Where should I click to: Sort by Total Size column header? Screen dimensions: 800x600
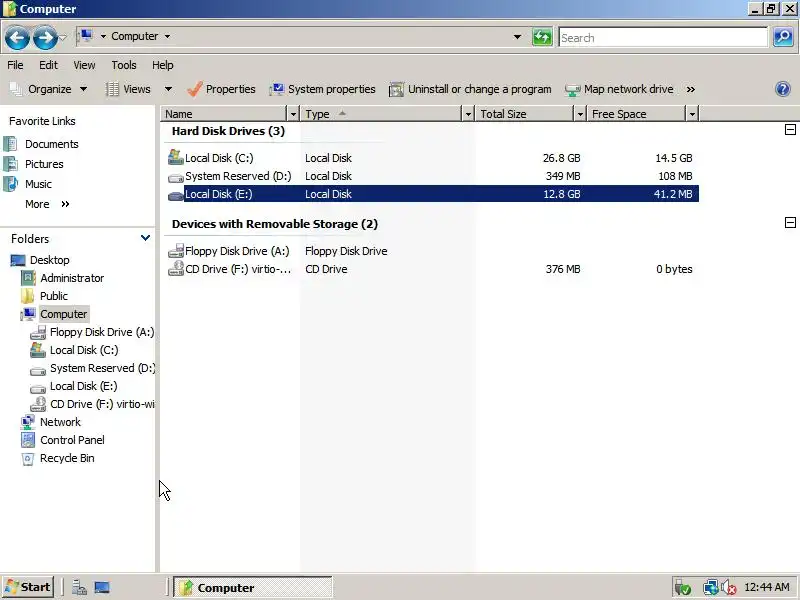525,114
